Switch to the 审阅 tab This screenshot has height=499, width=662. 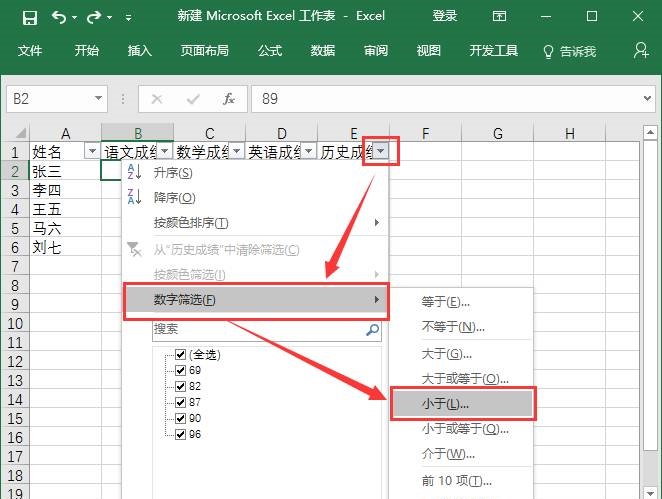point(376,51)
